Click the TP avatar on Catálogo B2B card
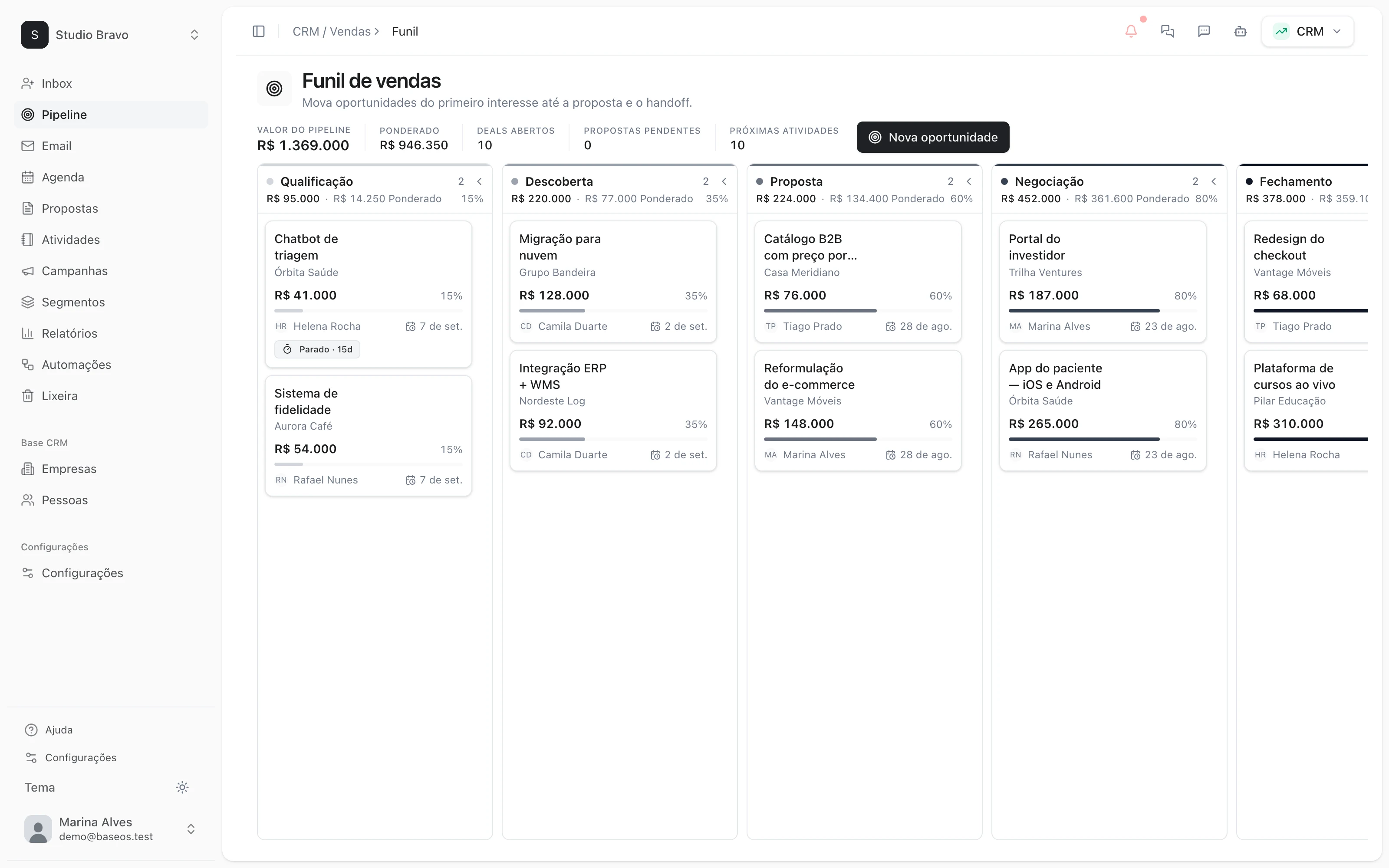This screenshot has height=868, width=1389. coord(771,327)
